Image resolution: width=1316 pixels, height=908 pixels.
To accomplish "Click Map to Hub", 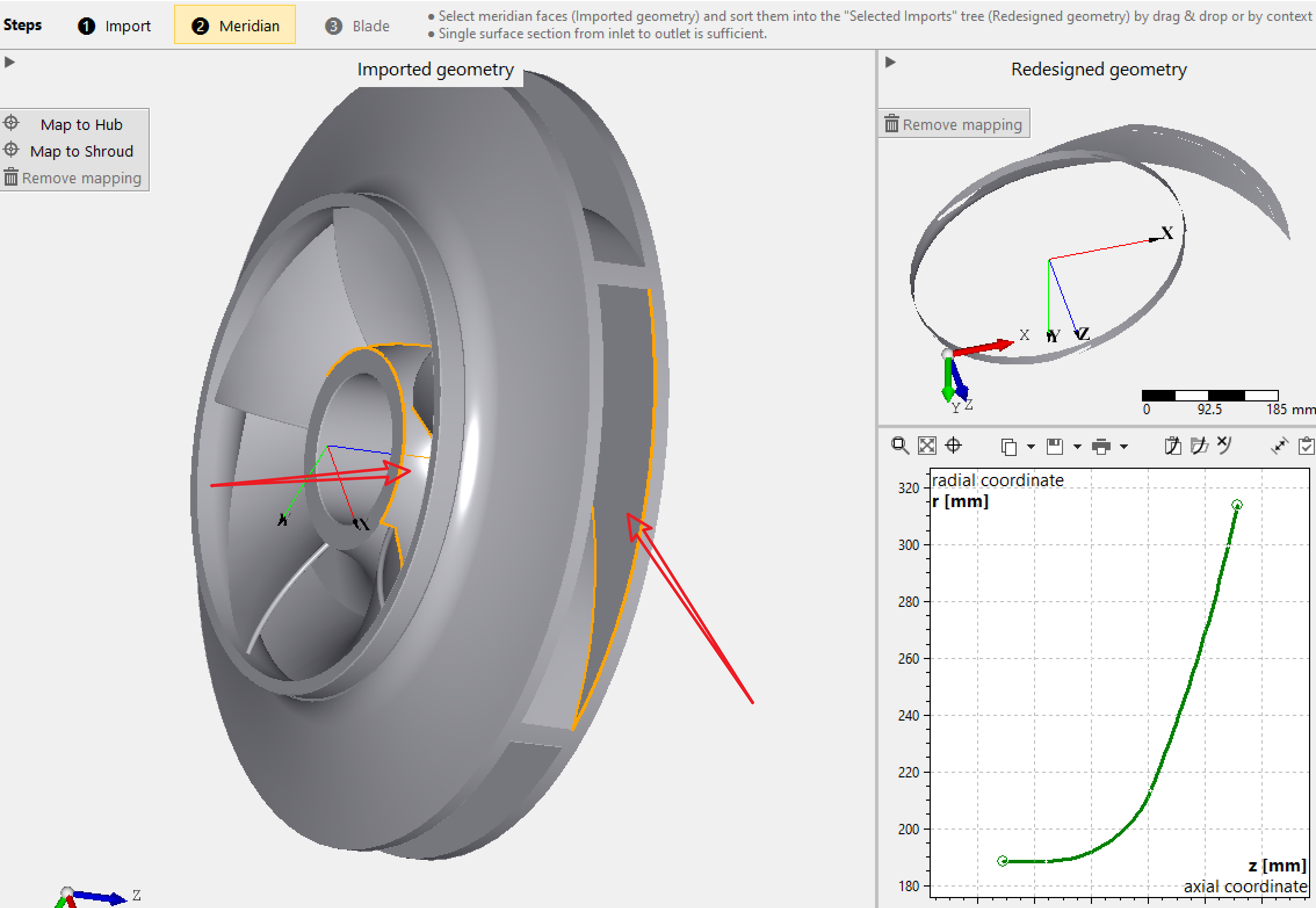I will [x=74, y=124].
